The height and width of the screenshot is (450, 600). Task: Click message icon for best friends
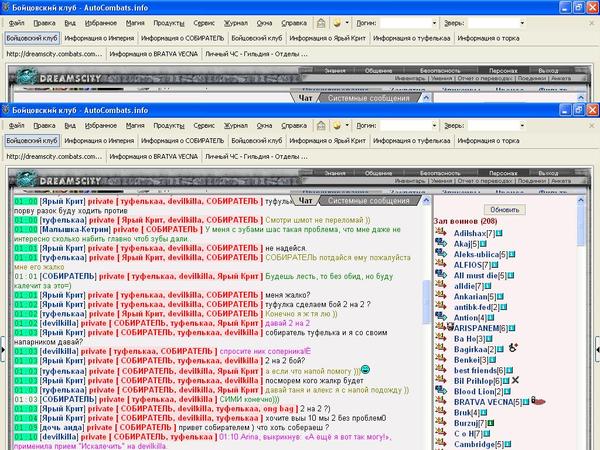coord(441,369)
